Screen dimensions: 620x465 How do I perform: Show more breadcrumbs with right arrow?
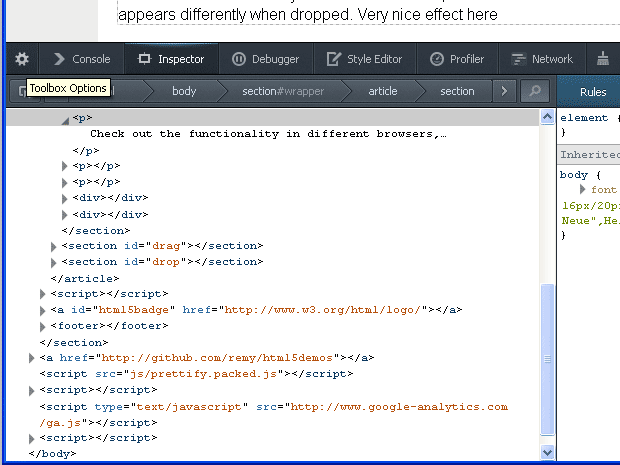(504, 91)
